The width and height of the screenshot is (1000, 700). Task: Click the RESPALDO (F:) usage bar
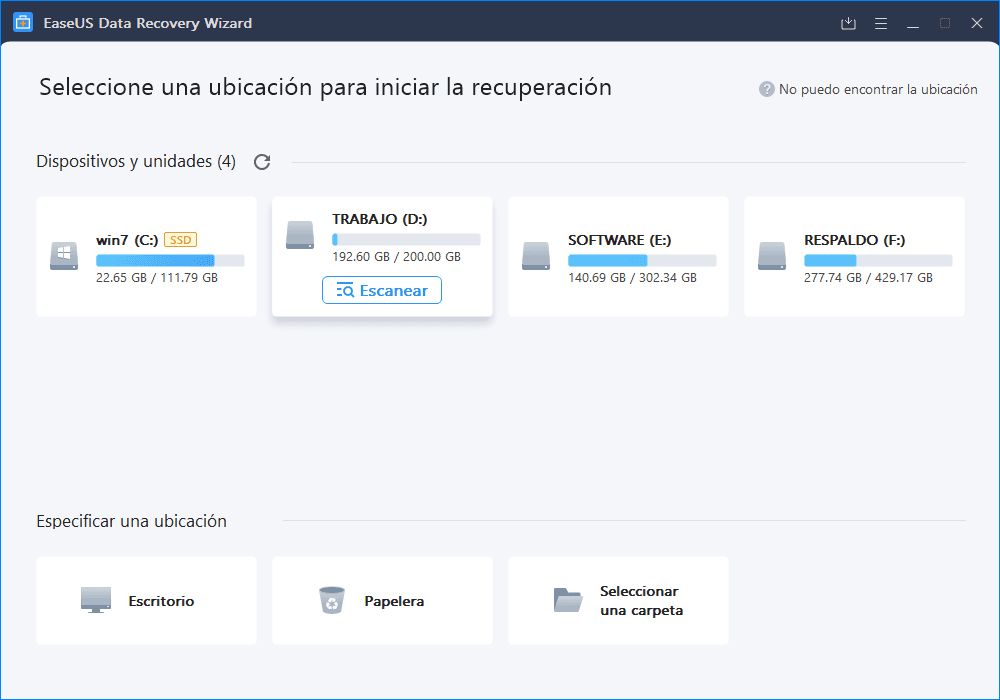point(878,260)
